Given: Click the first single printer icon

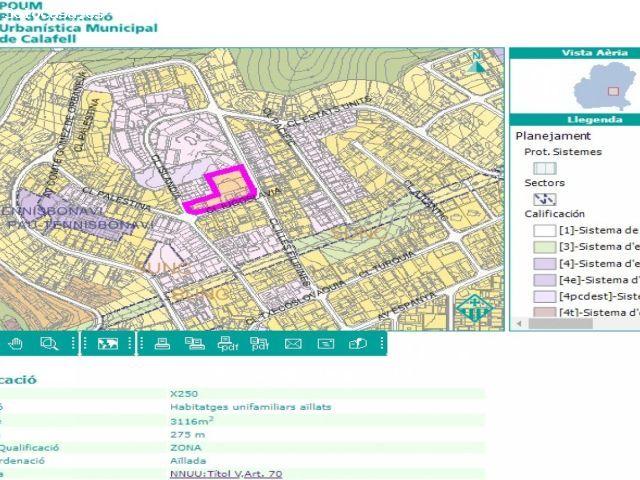Looking at the screenshot, I should point(162,344).
